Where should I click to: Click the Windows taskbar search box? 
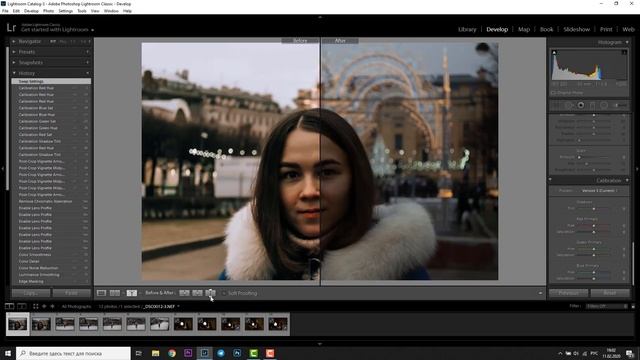[x=73, y=353]
